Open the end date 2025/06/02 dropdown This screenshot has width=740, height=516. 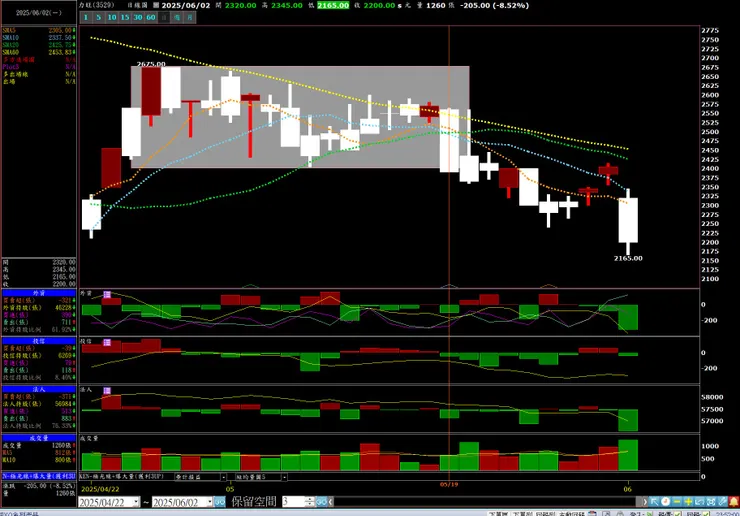[x=210, y=502]
